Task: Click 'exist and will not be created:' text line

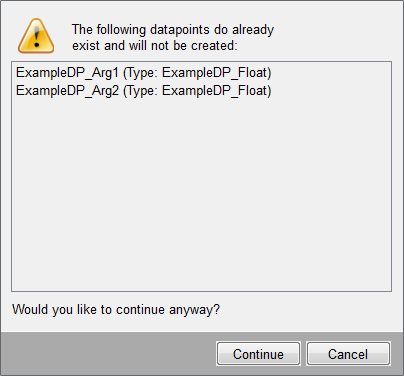Action: click(155, 46)
